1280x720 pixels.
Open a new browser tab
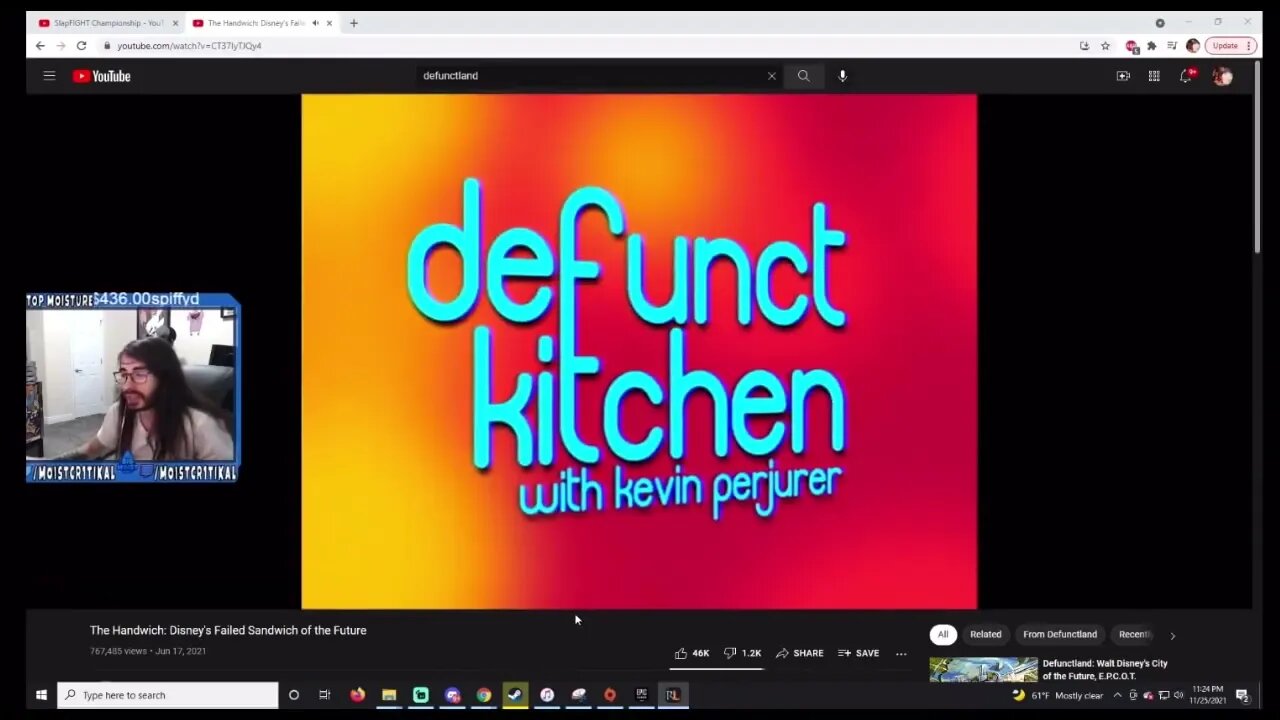353,23
